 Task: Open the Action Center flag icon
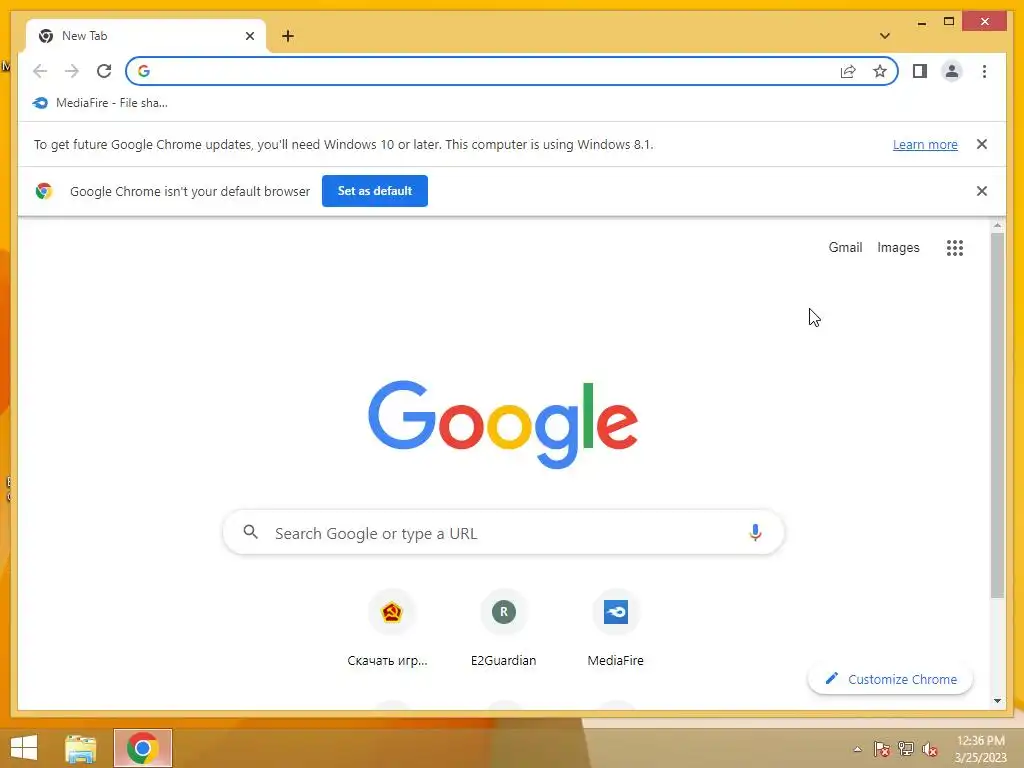click(881, 749)
